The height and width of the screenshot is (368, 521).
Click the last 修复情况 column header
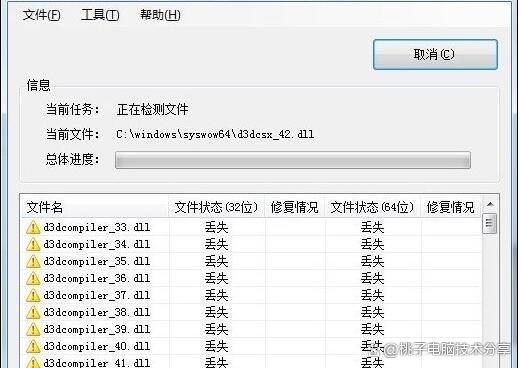point(450,207)
